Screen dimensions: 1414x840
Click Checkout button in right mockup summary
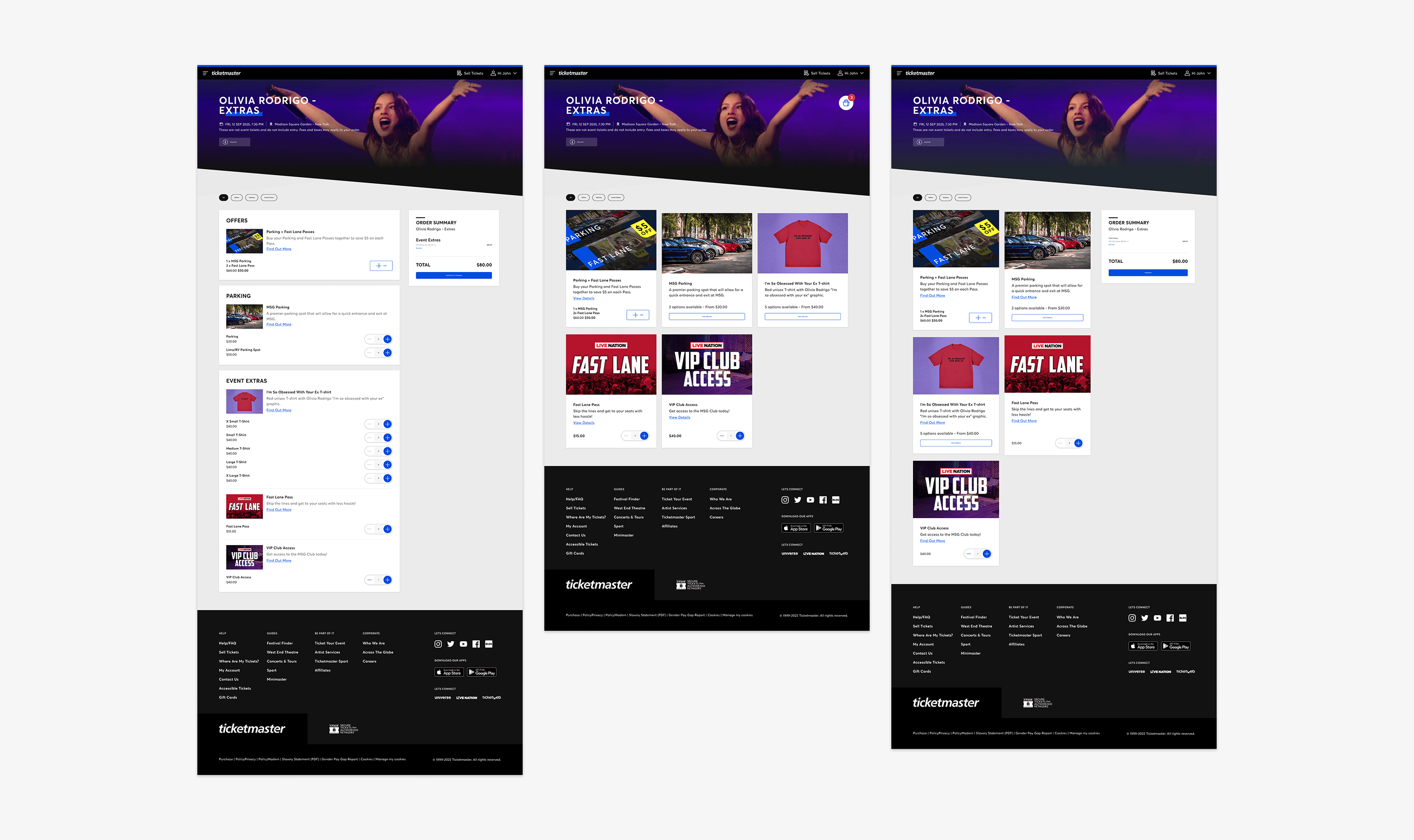click(1148, 273)
